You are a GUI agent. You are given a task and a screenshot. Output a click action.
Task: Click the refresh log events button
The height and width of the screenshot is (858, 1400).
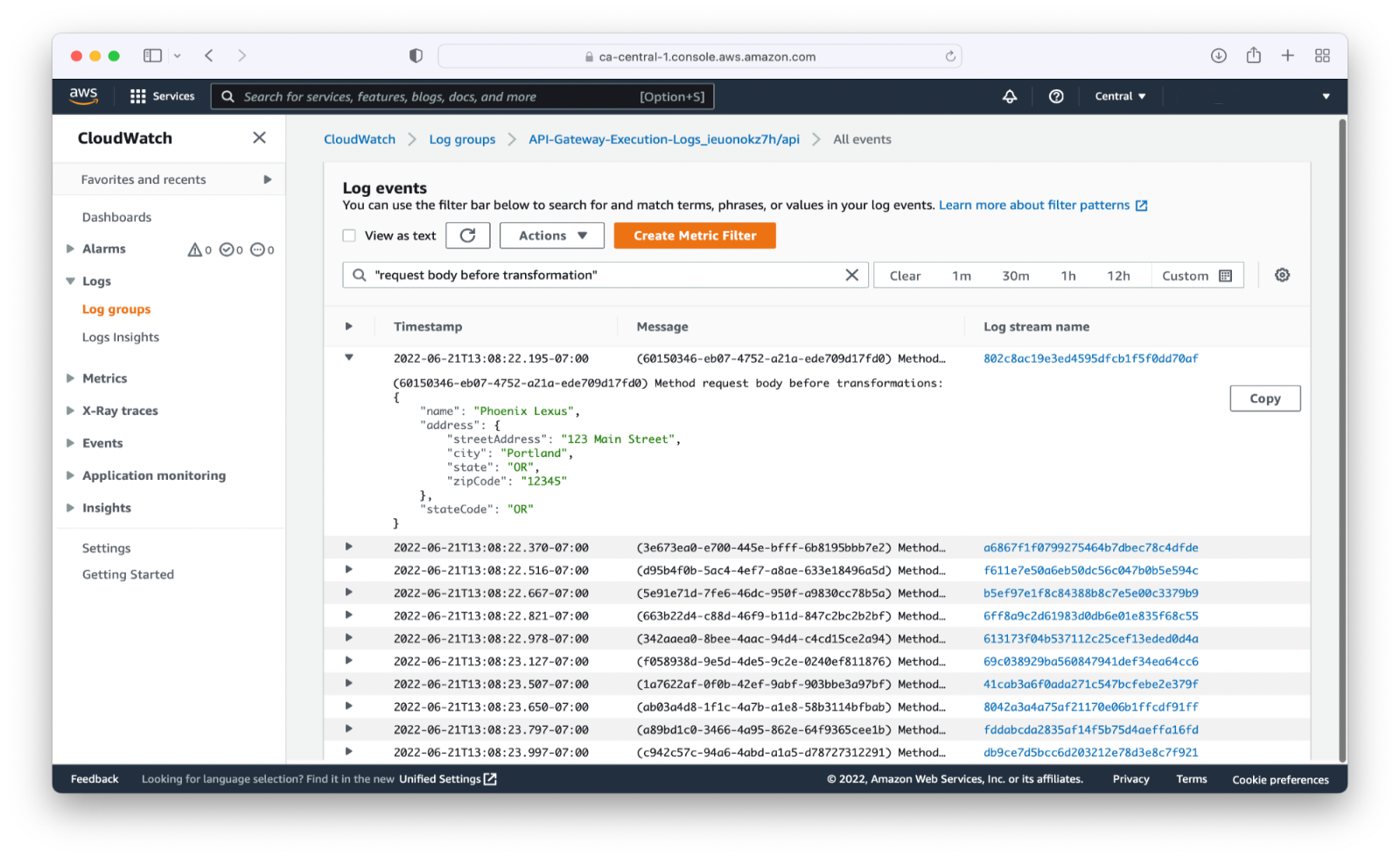[x=468, y=236]
